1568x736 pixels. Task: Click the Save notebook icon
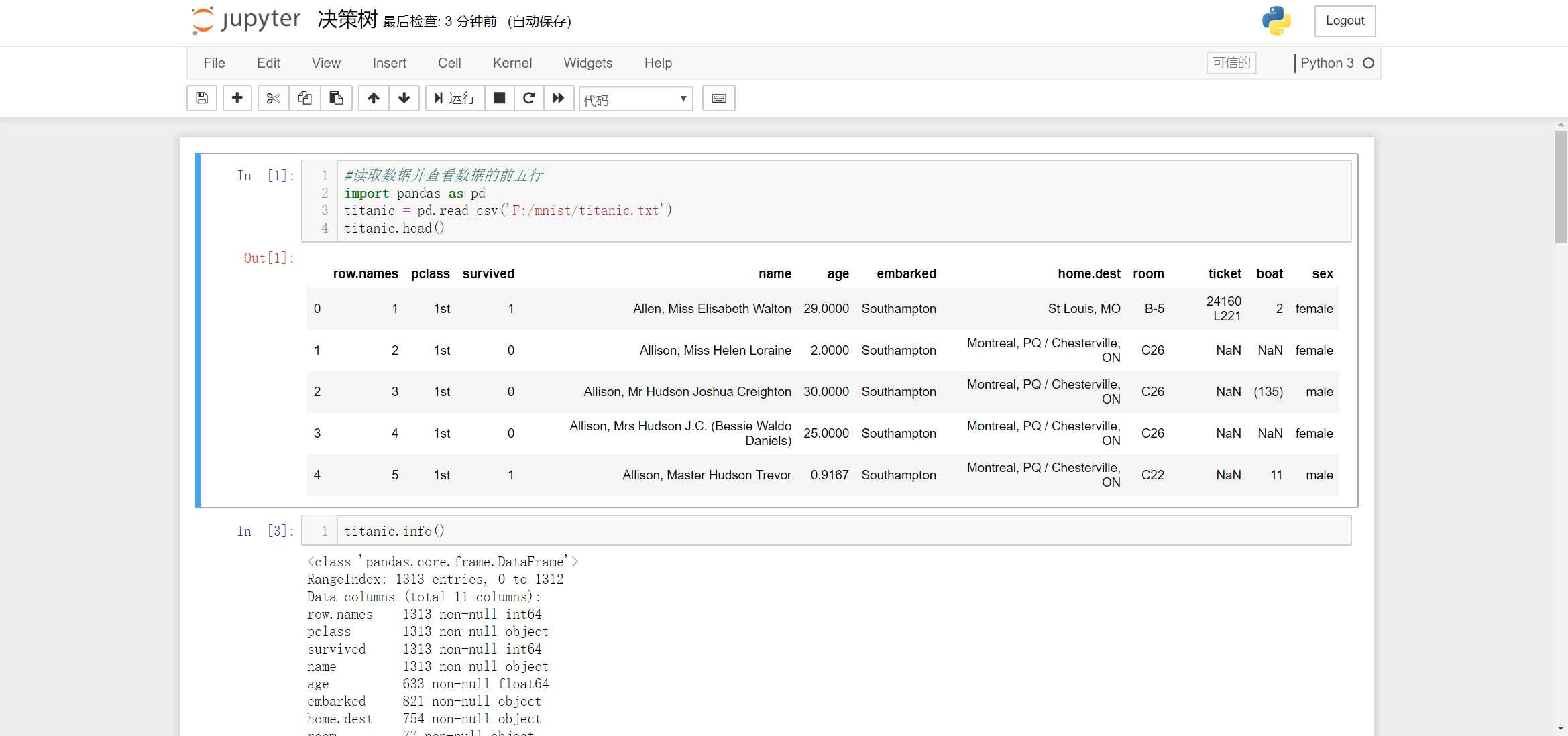(201, 97)
